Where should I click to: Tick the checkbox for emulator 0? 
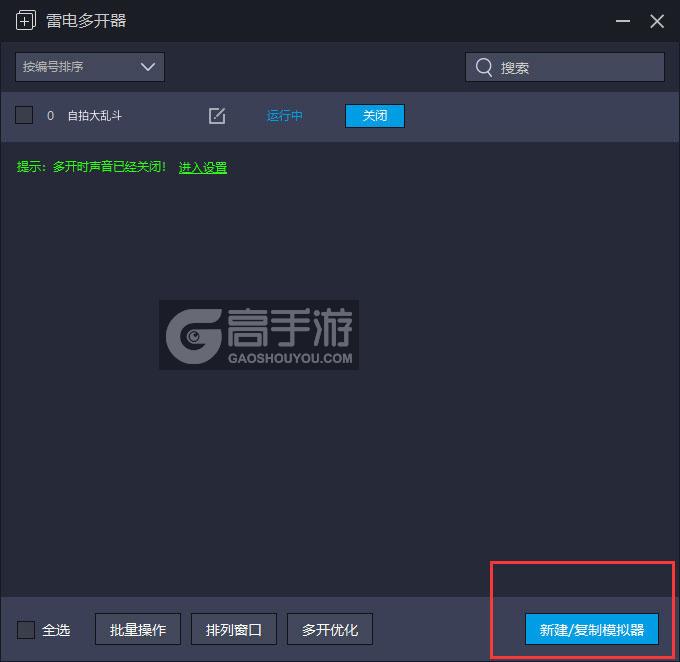tap(24, 115)
